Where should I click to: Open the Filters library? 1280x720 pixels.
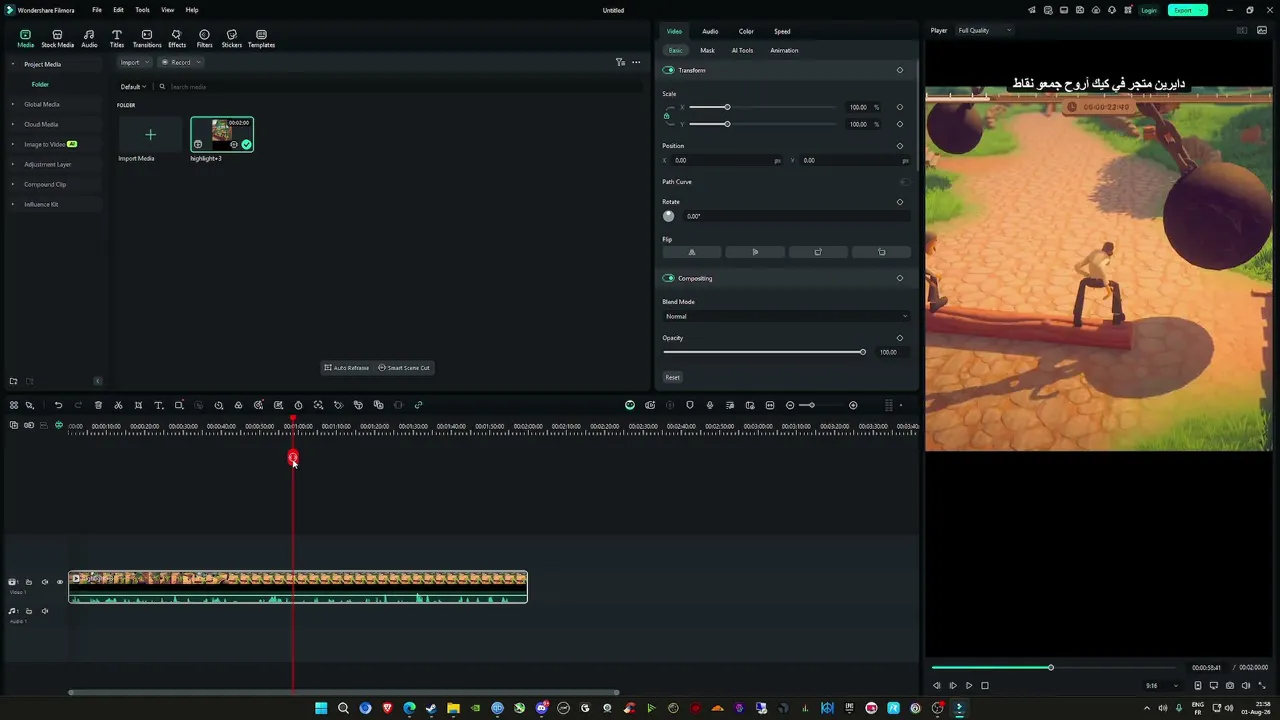(204, 38)
